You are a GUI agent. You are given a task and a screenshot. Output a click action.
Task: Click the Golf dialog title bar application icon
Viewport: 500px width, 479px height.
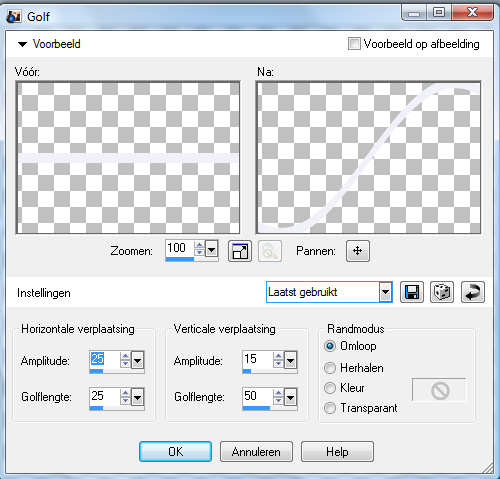coord(14,16)
